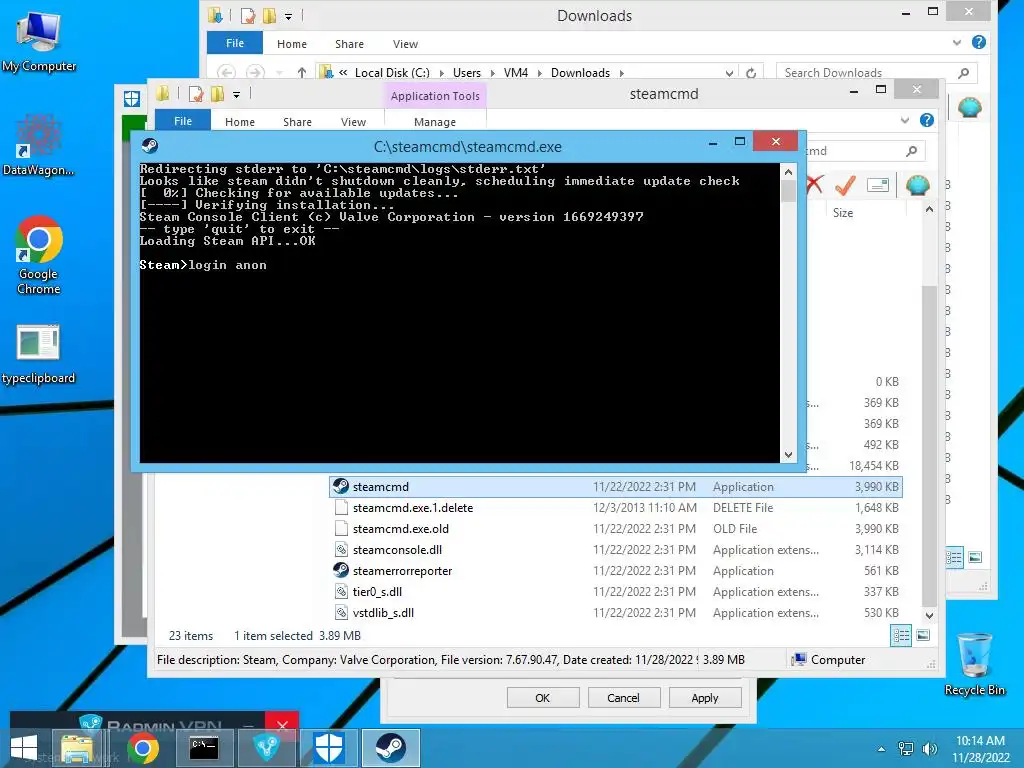This screenshot has width=1024, height=768.
Task: Sort by Size column header
Action: click(843, 213)
